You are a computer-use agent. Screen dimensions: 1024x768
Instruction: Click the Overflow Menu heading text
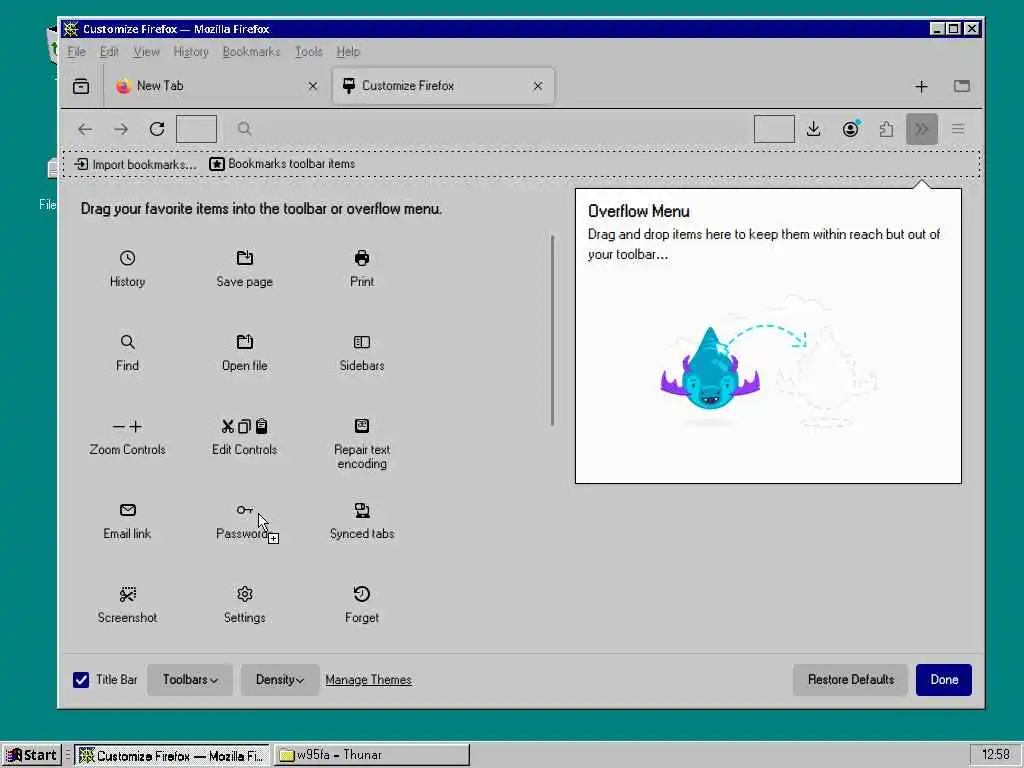[x=639, y=211]
